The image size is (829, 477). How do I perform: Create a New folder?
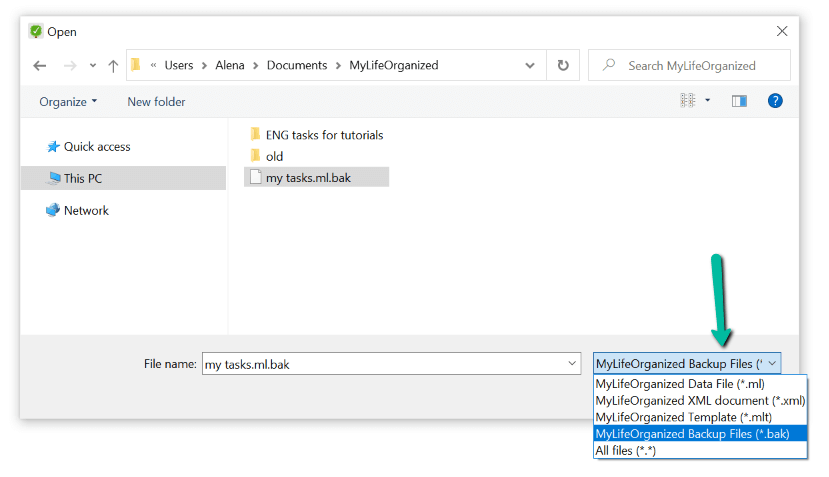156,102
